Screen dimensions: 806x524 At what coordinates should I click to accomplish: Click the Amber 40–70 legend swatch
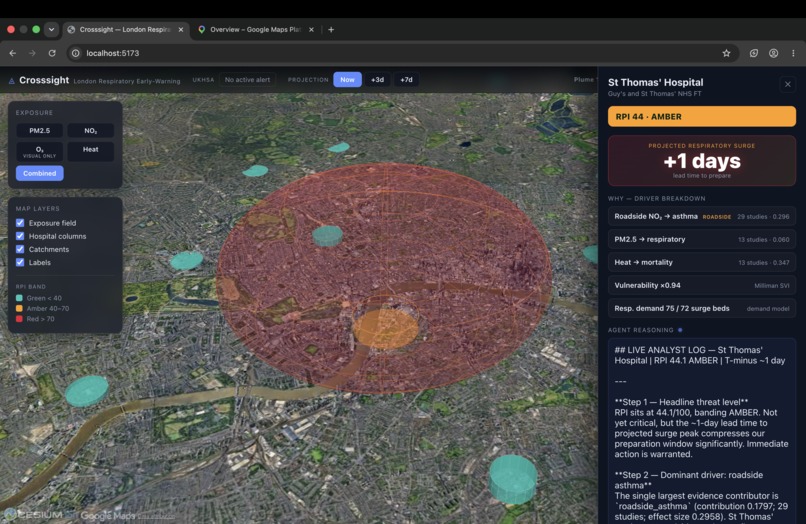[19, 309]
